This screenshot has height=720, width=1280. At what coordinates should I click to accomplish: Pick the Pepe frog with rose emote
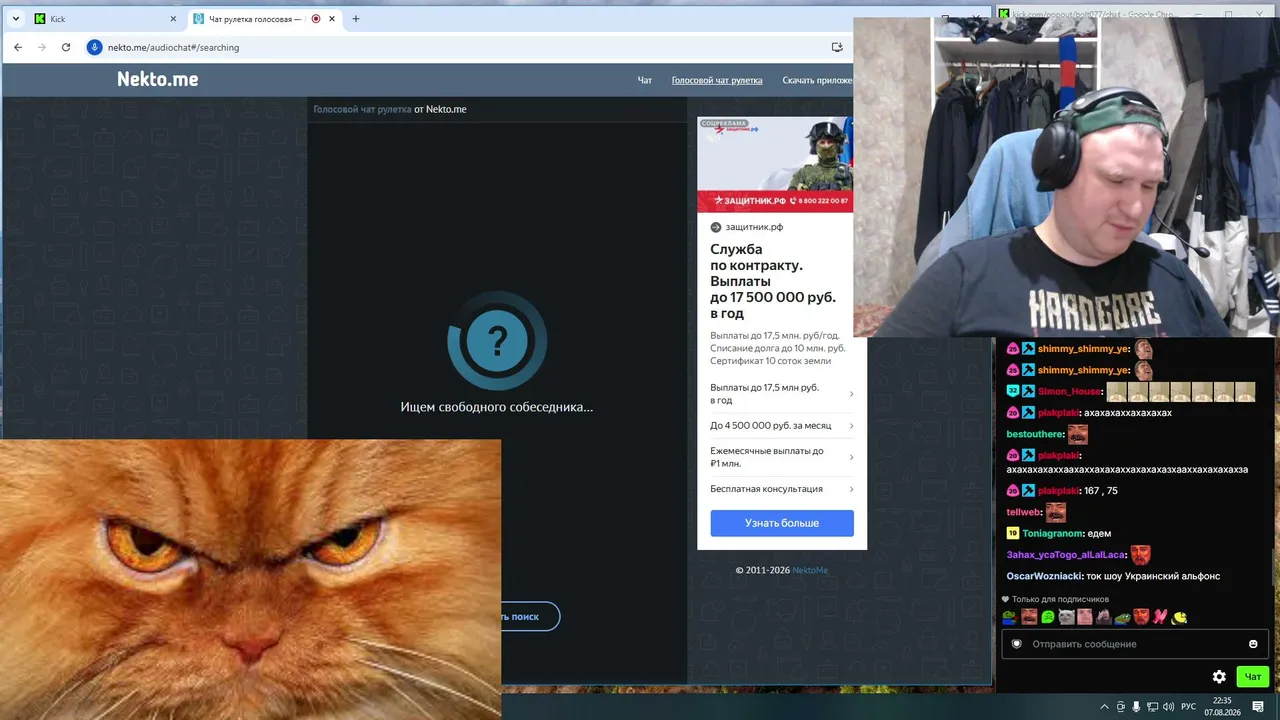pyautogui.click(x=1010, y=617)
